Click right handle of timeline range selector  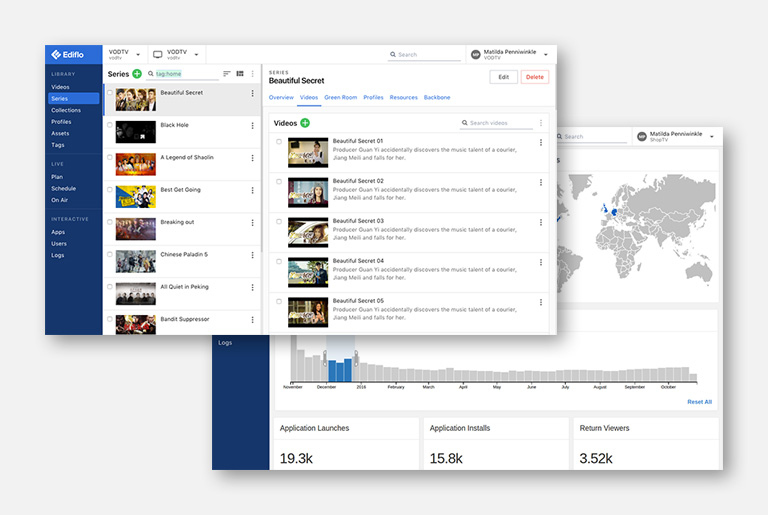coord(356,358)
